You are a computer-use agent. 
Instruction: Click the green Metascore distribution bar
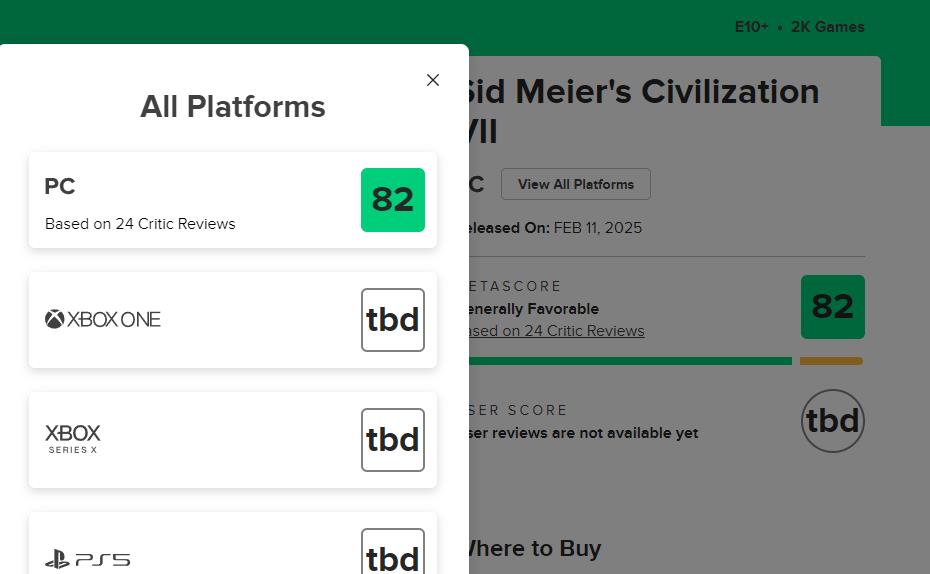[x=630, y=361]
